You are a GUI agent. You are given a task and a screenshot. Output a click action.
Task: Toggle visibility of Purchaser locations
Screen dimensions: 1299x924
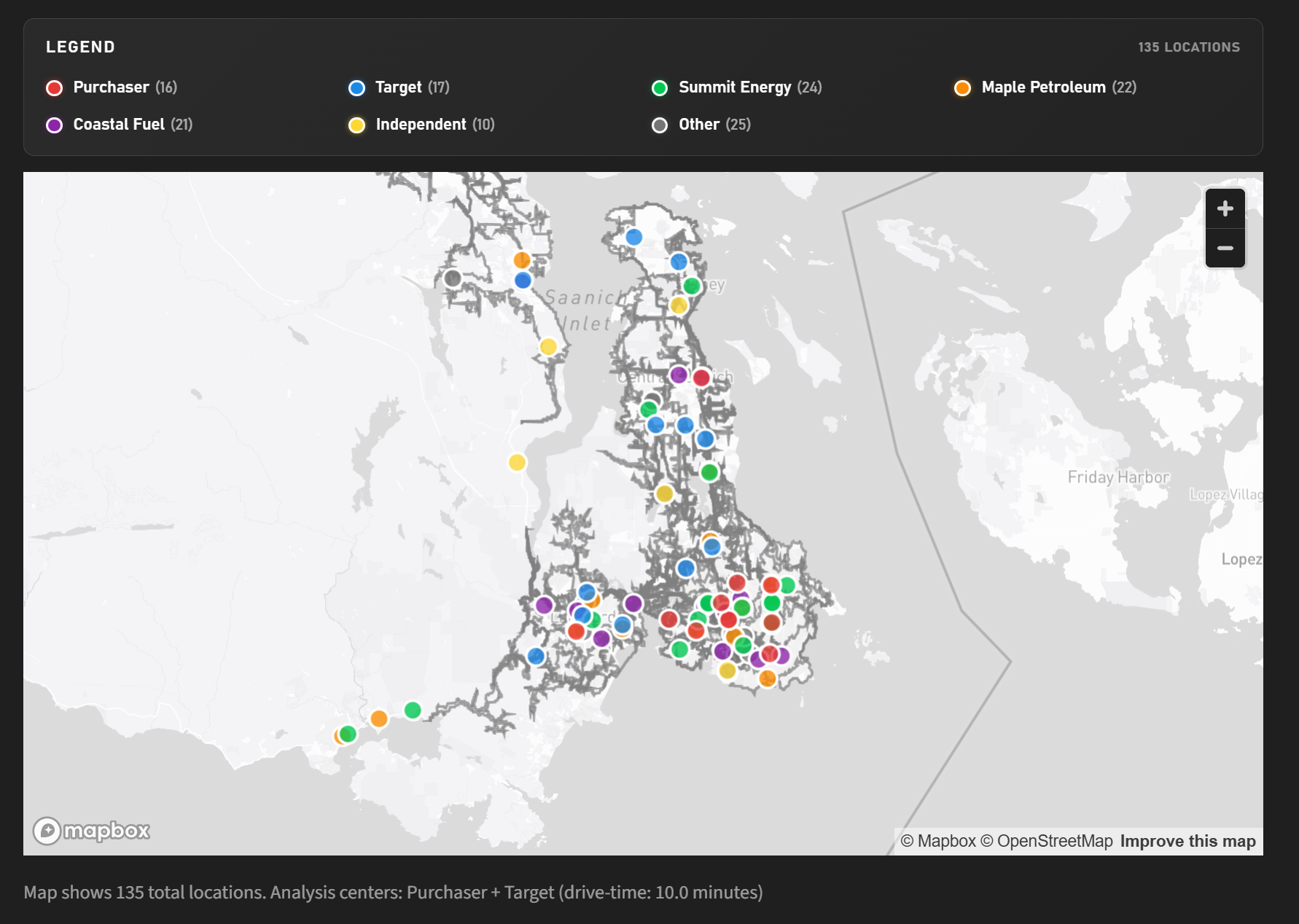[111, 87]
